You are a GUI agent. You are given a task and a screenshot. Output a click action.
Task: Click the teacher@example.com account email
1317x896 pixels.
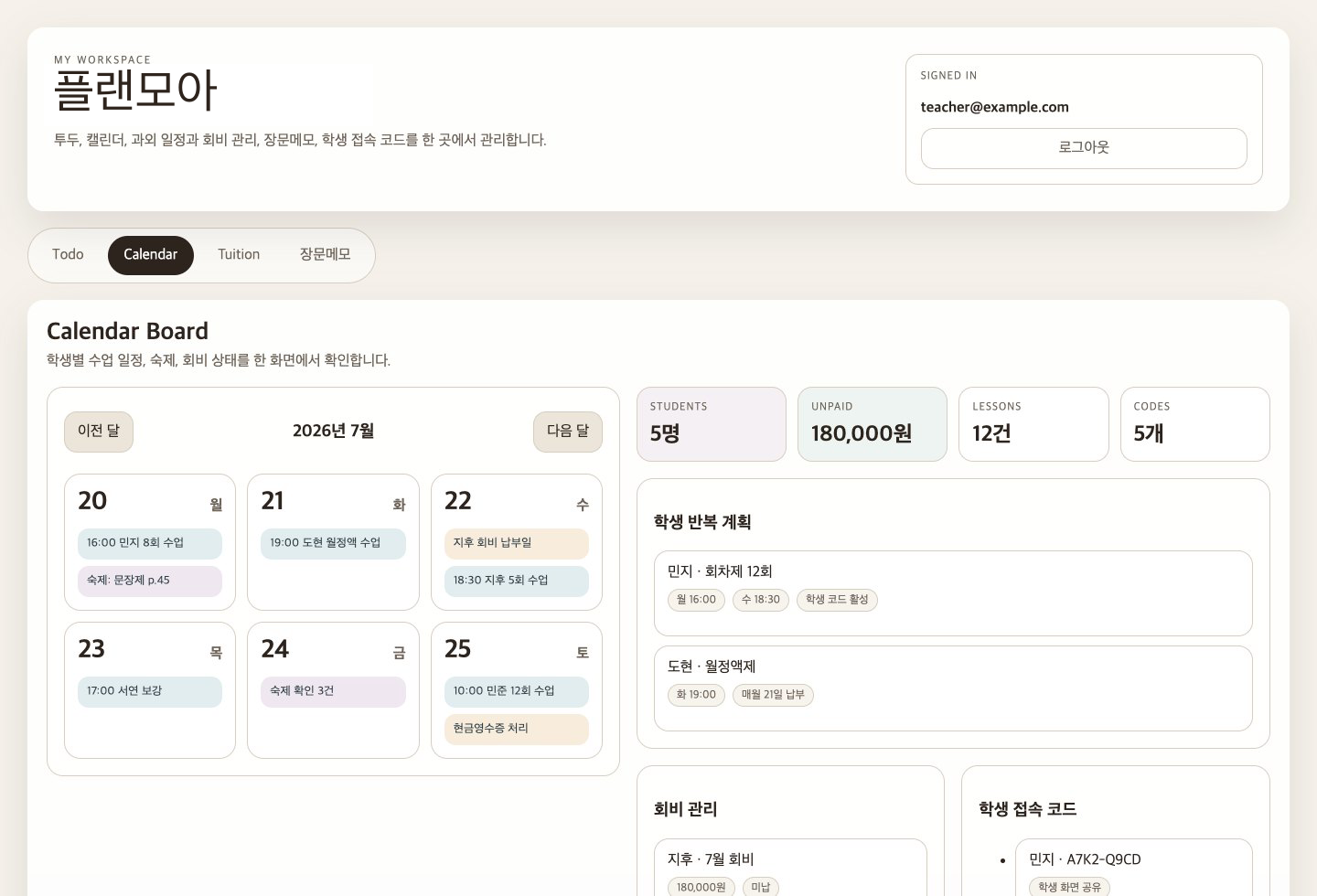click(994, 107)
